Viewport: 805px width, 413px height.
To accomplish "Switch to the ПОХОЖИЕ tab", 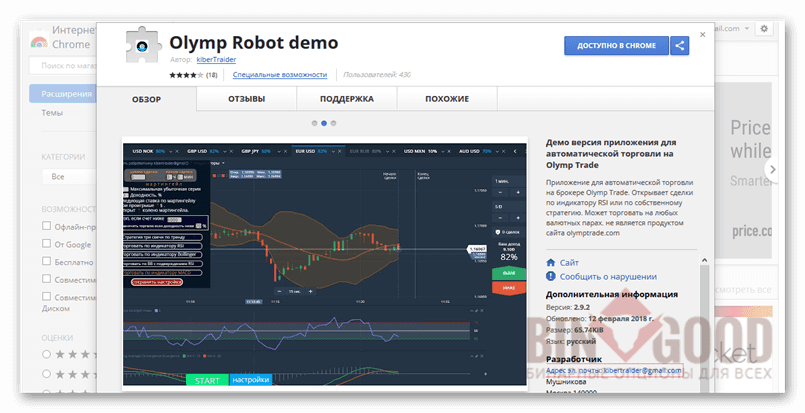I will (447, 99).
